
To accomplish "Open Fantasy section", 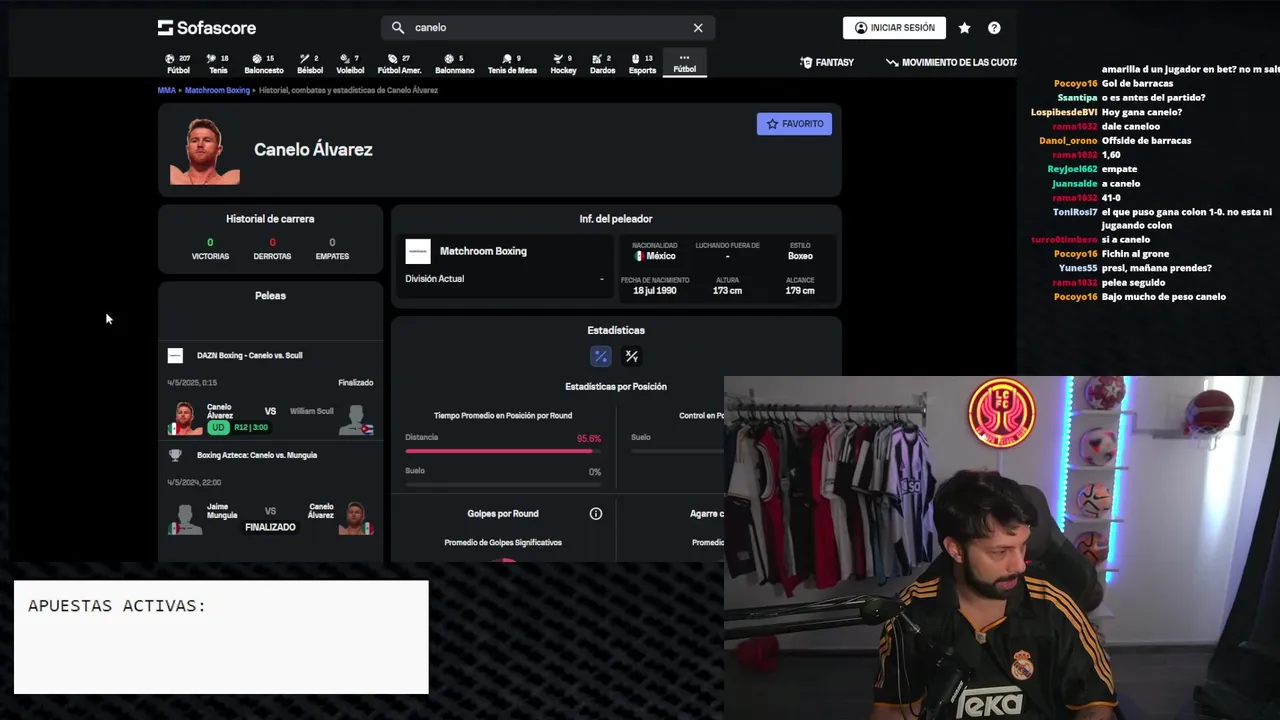I will click(827, 62).
